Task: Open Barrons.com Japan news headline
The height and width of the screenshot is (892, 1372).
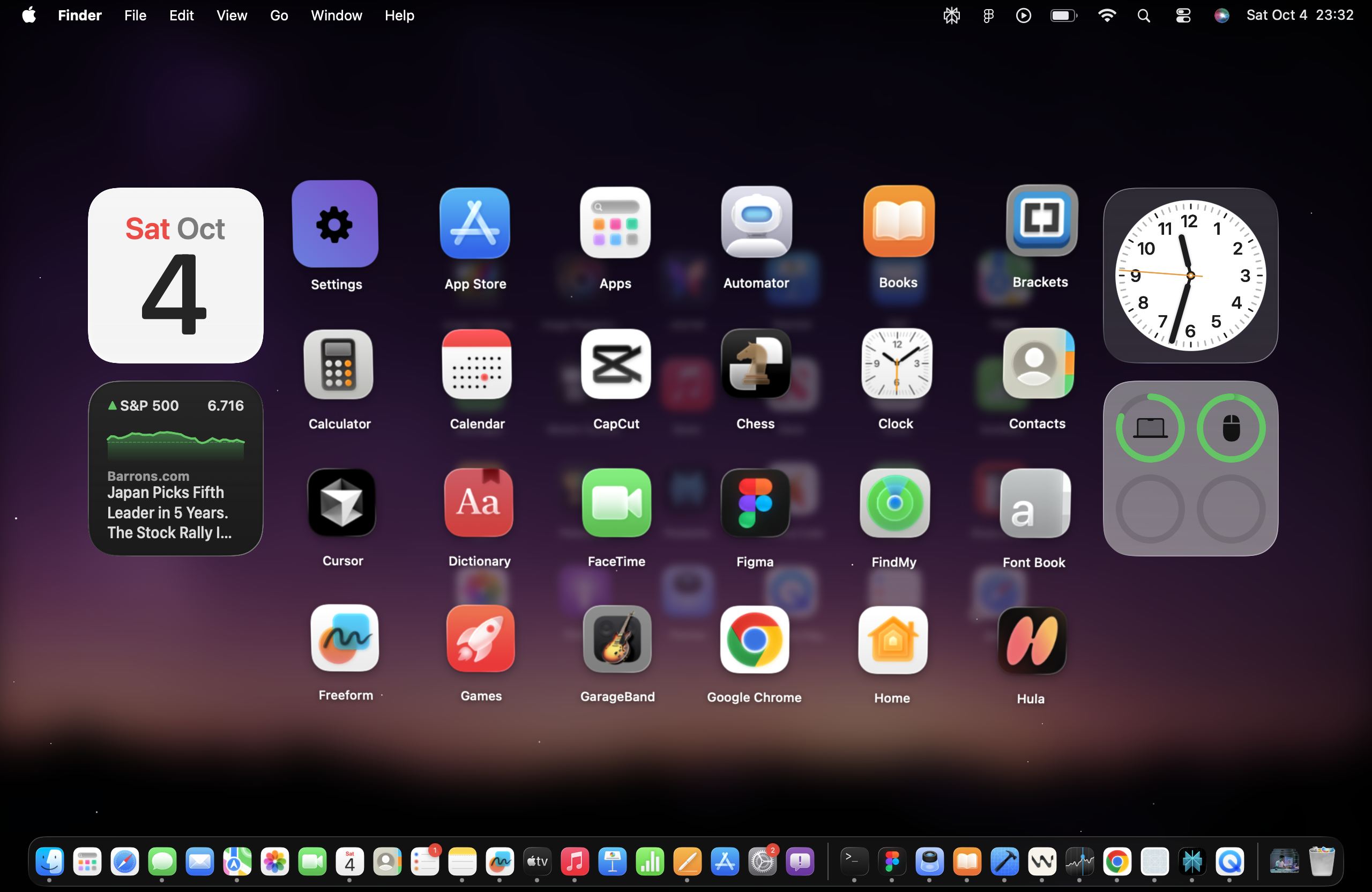Action: pyautogui.click(x=169, y=512)
